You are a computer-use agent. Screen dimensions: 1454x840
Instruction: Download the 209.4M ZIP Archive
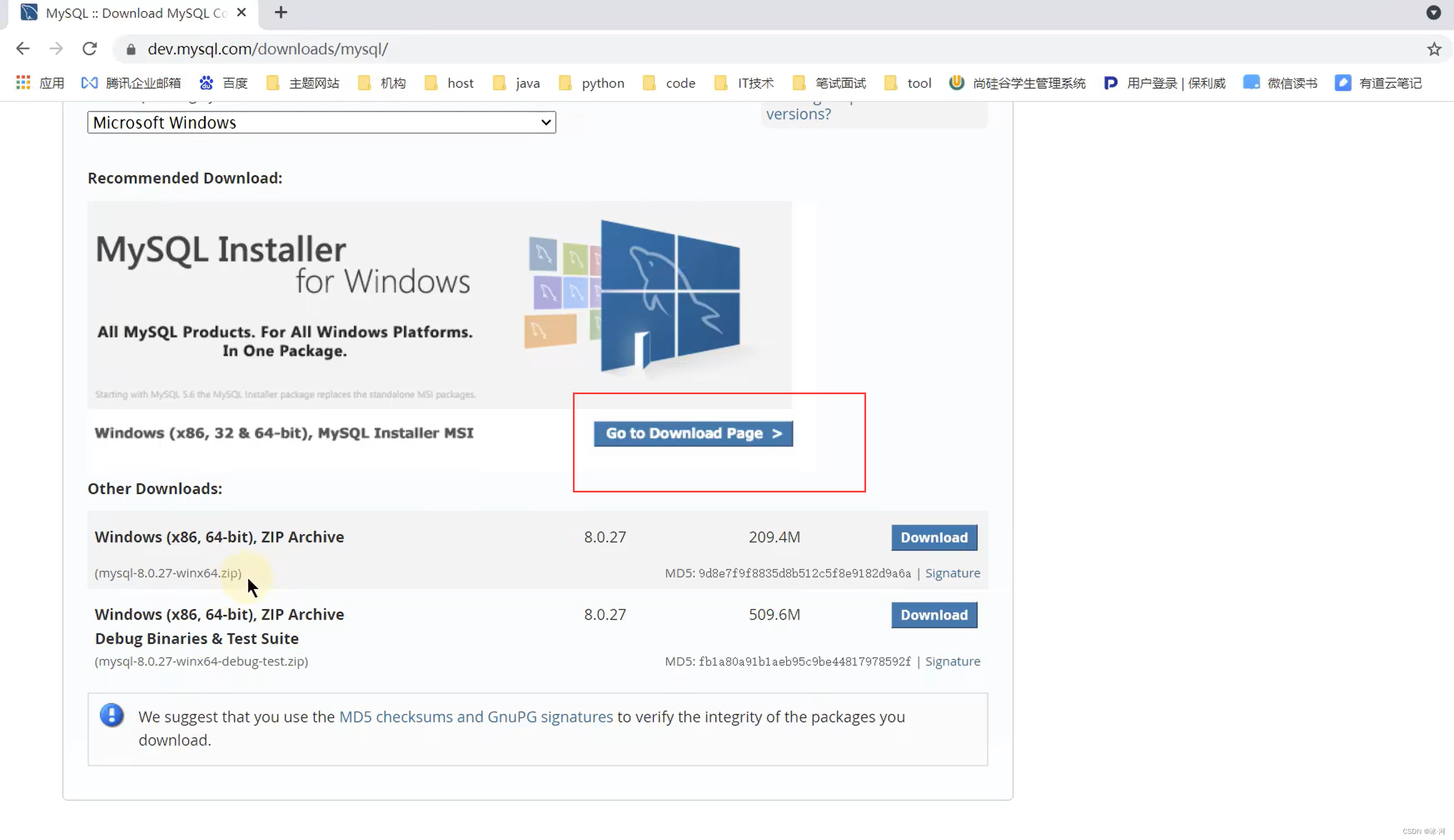(934, 537)
